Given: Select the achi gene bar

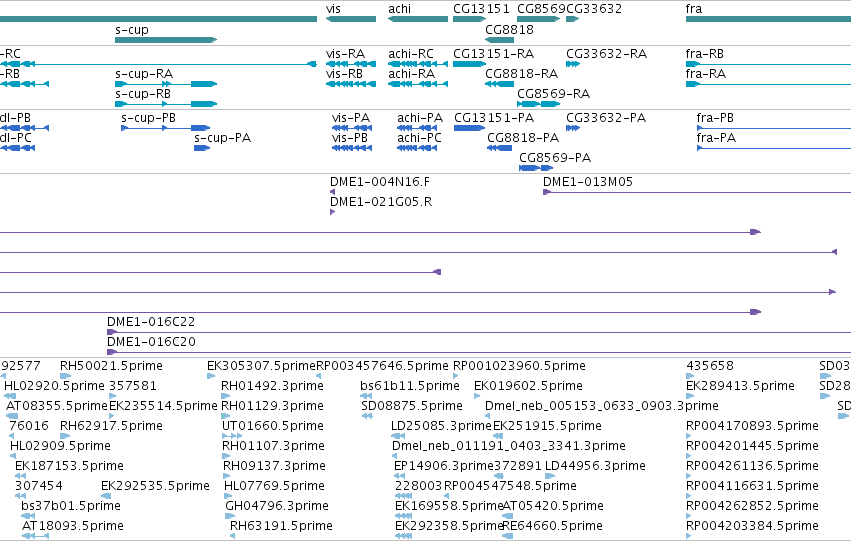Looking at the screenshot, I should [418, 19].
